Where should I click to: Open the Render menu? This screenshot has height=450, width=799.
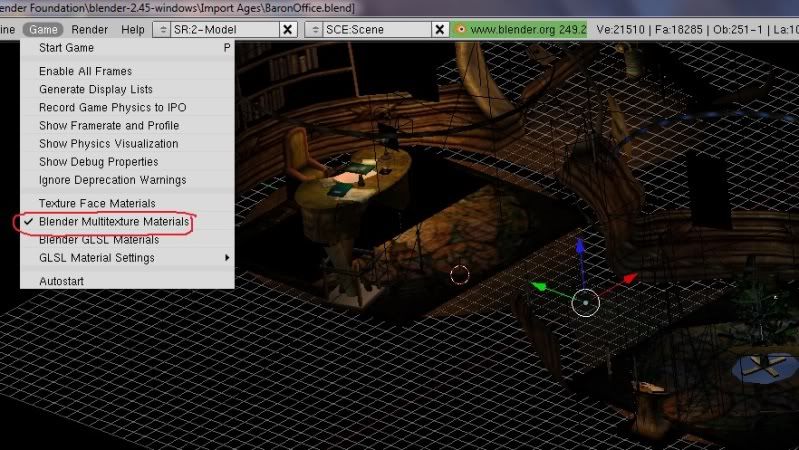coord(90,30)
